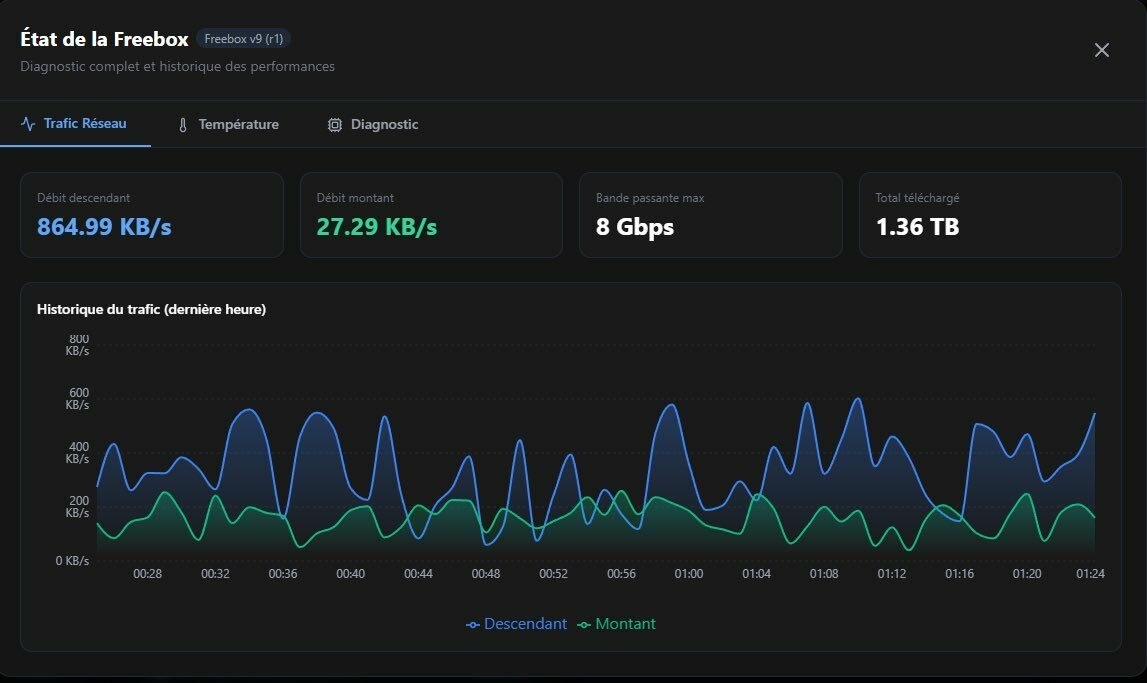Click the Débit montant card
The height and width of the screenshot is (683, 1147).
pos(431,214)
